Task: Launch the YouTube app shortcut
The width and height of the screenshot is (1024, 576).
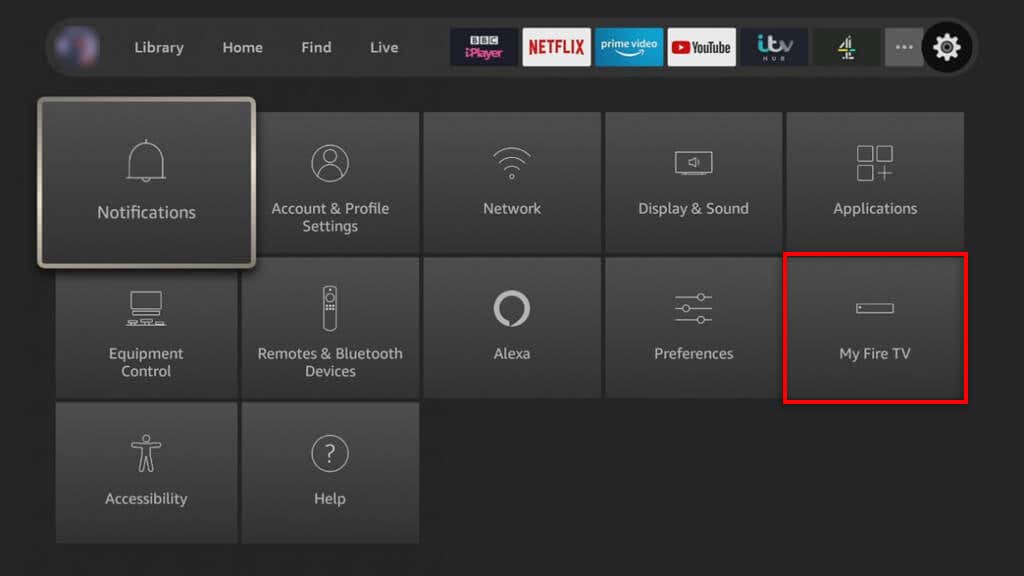Action: [x=701, y=47]
